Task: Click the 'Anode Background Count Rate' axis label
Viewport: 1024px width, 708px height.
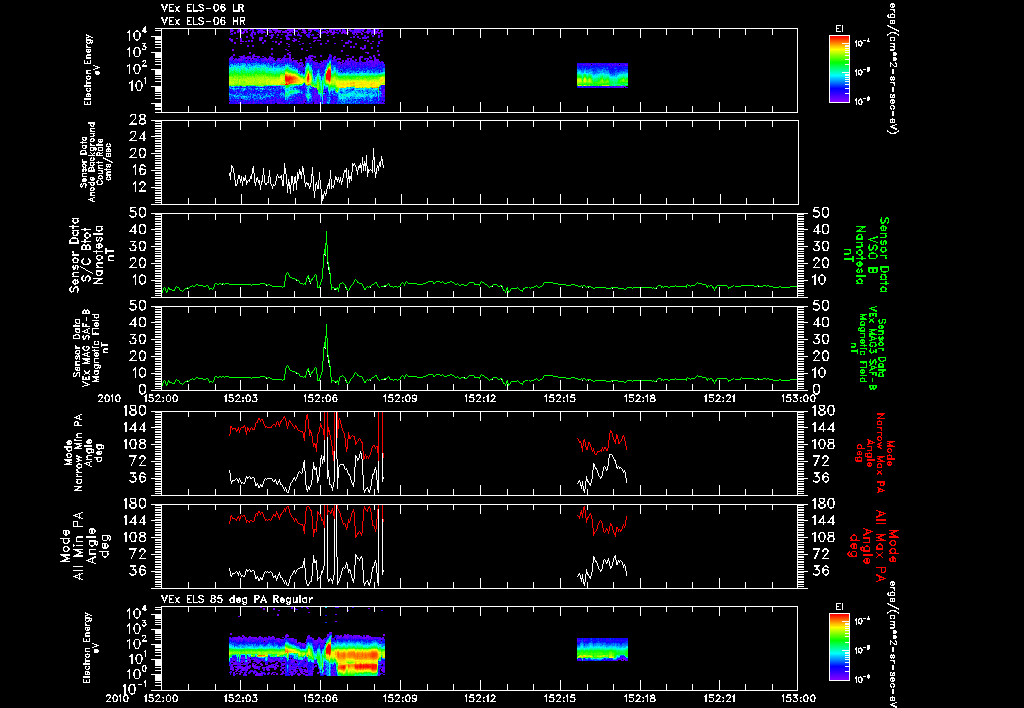Action: pos(97,162)
